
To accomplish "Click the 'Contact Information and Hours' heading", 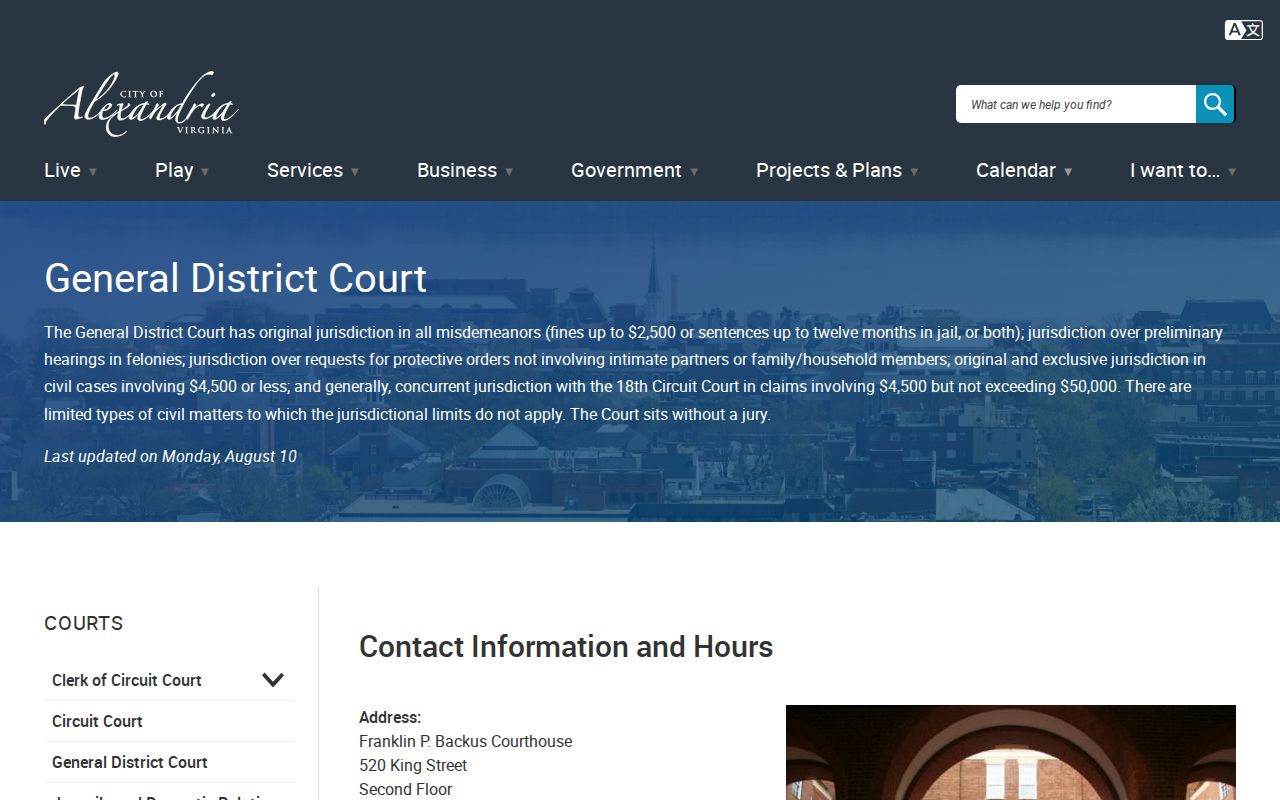I will 566,647.
